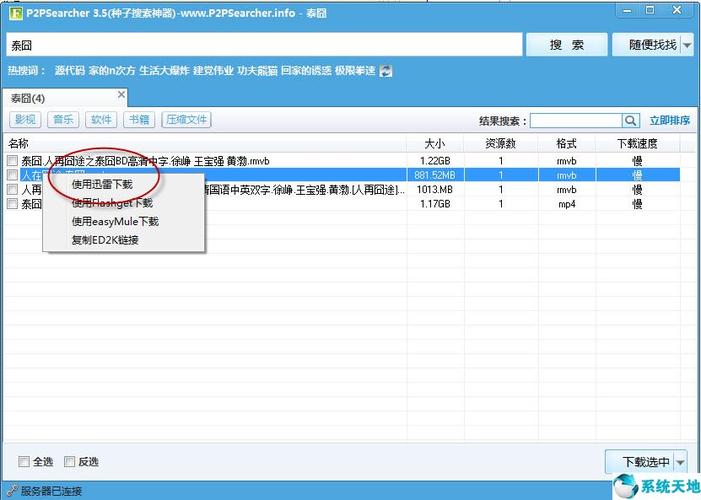Sort results by 大小 column header
This screenshot has height=500, width=701.
click(434, 143)
